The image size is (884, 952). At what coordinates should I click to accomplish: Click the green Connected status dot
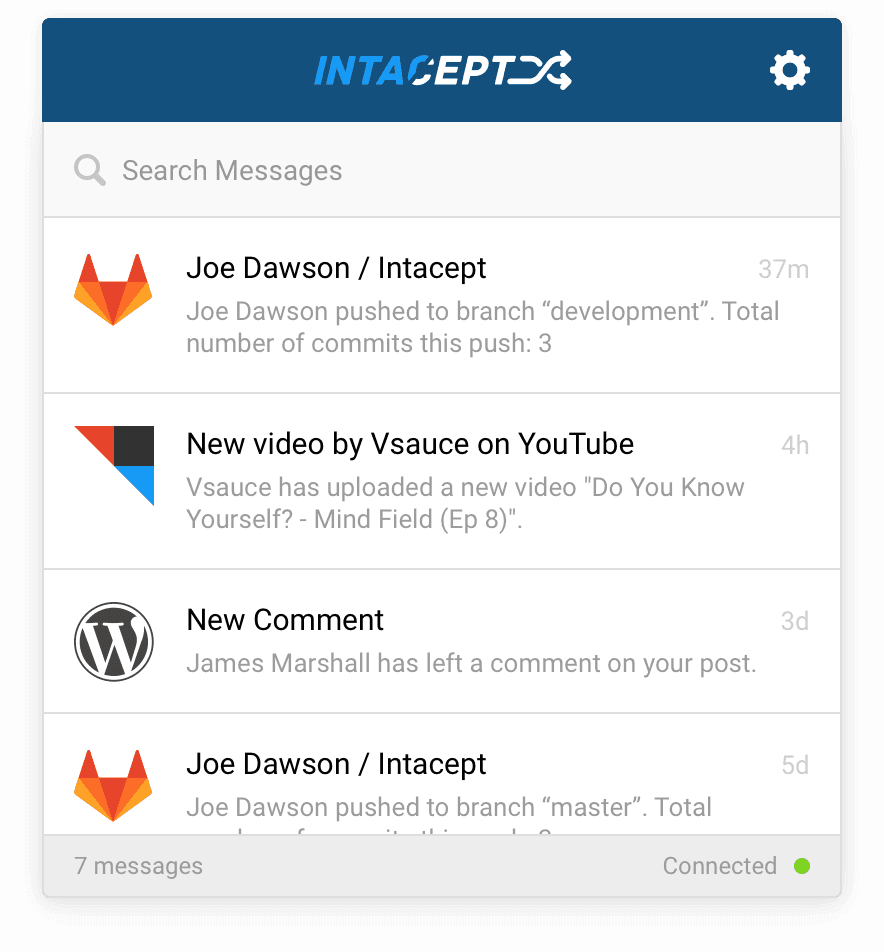pyautogui.click(x=802, y=866)
